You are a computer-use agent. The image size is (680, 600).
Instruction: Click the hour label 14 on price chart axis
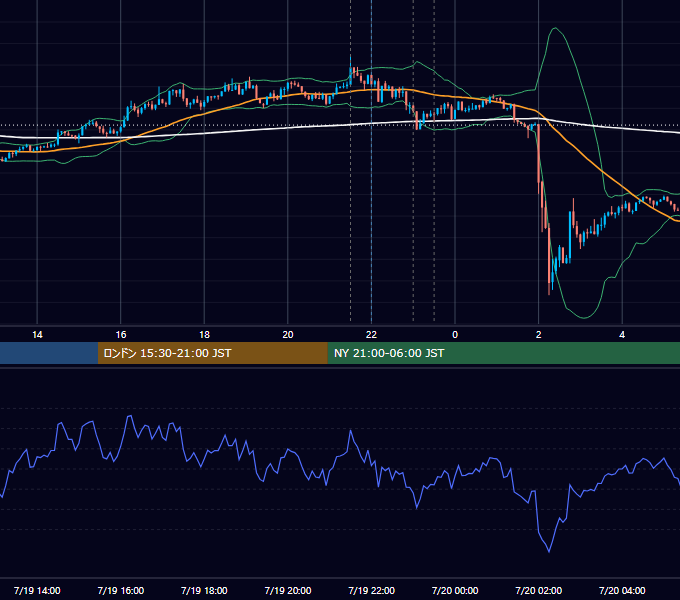pyautogui.click(x=37, y=335)
